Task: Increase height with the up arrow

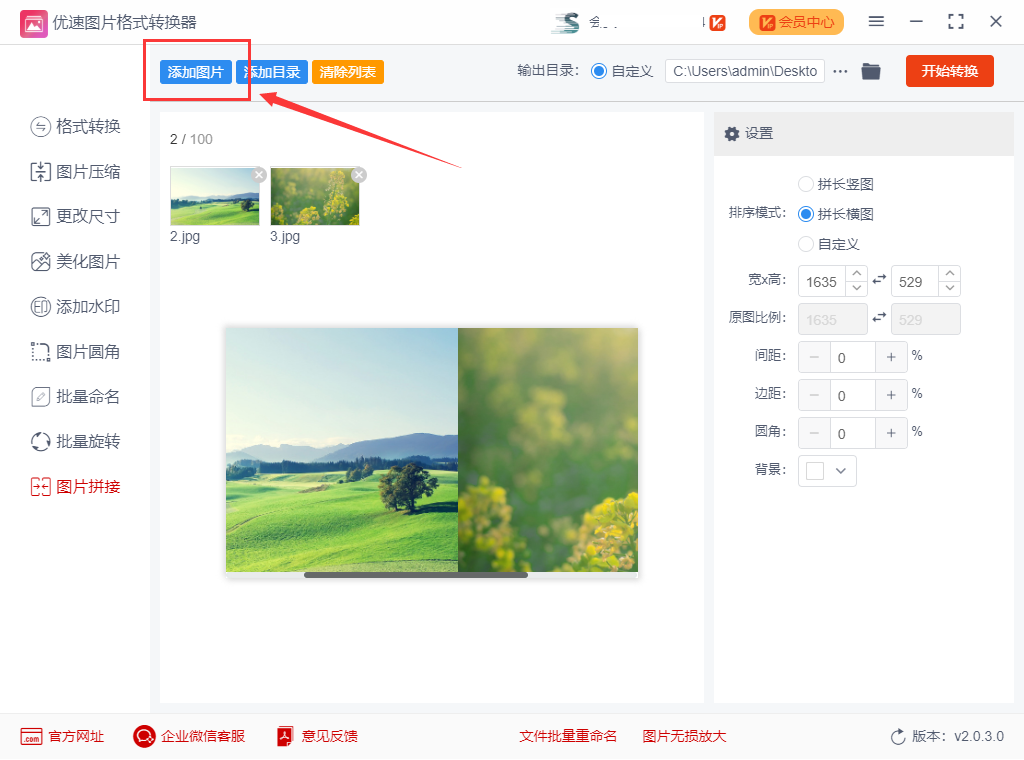Action: click(x=950, y=274)
